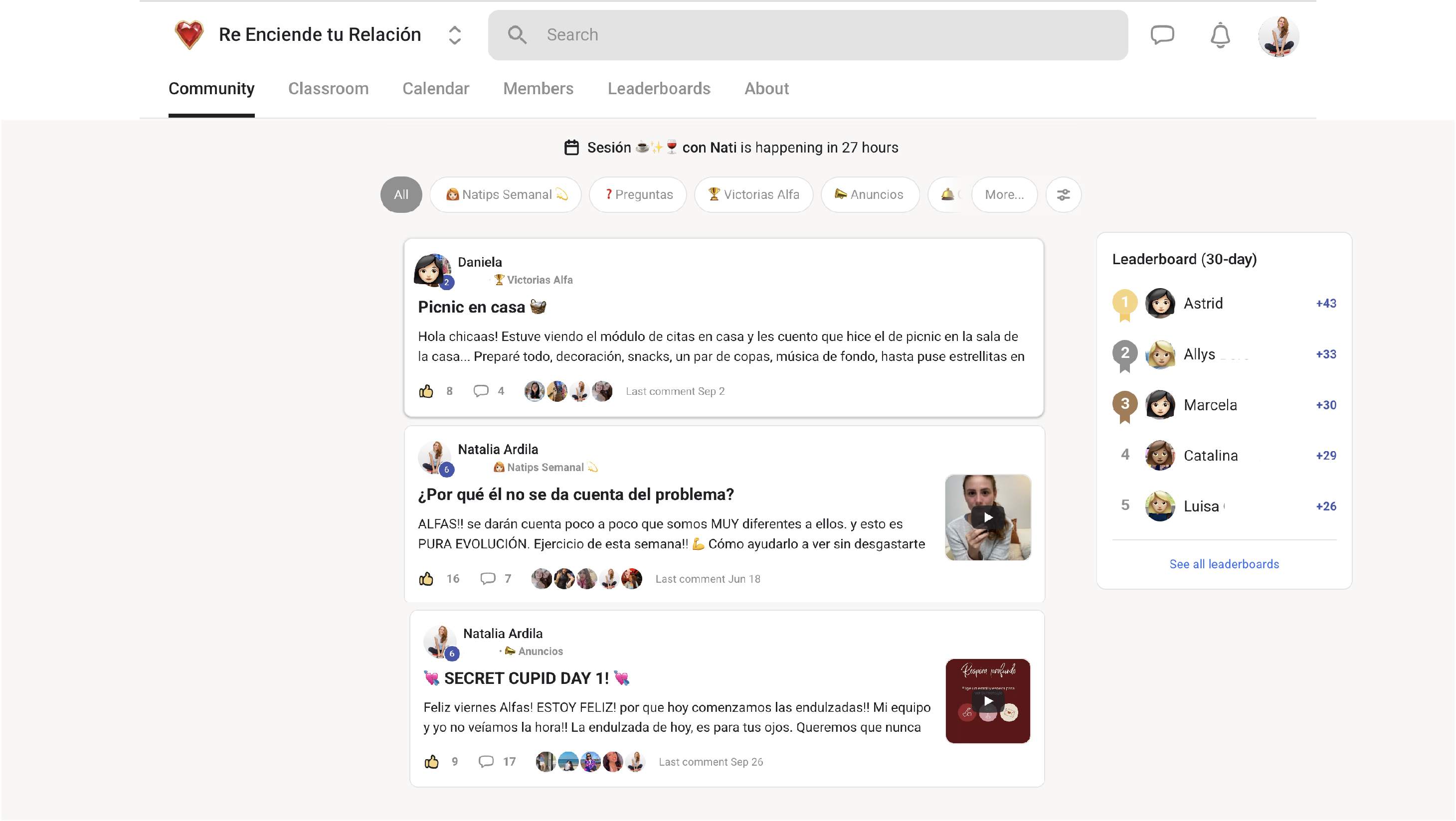
Task: Click the Search input field
Action: 808,35
